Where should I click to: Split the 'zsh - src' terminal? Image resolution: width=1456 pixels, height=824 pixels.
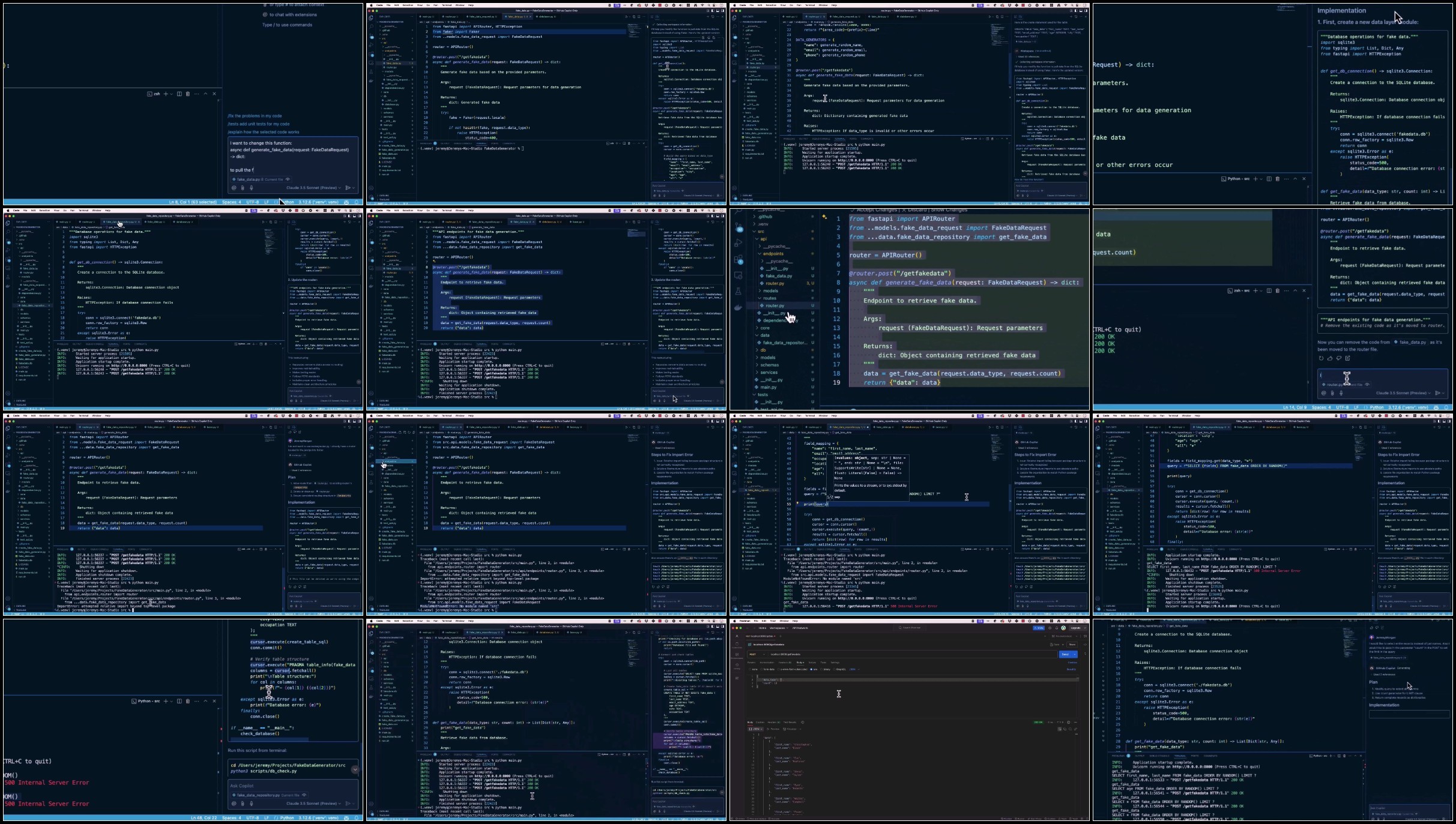pos(1269,290)
